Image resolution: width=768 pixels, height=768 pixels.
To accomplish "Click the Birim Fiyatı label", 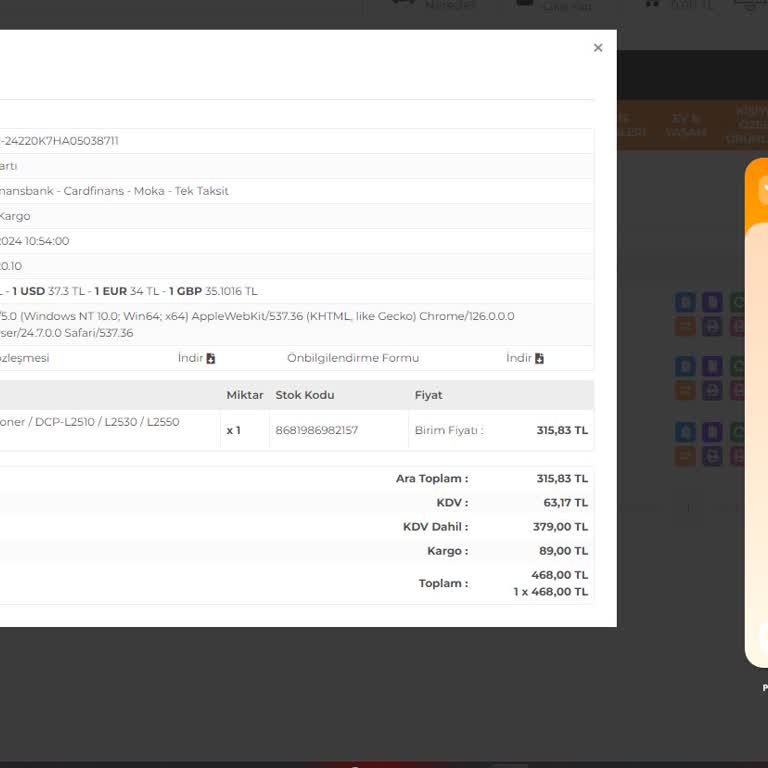I will pyautogui.click(x=449, y=431).
